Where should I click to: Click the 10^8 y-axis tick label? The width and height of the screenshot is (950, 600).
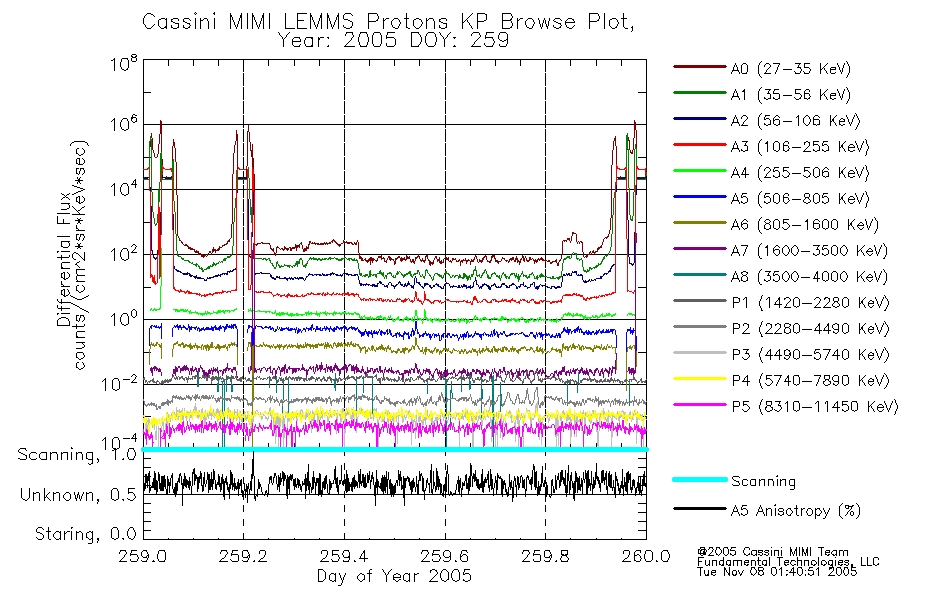pyautogui.click(x=124, y=62)
